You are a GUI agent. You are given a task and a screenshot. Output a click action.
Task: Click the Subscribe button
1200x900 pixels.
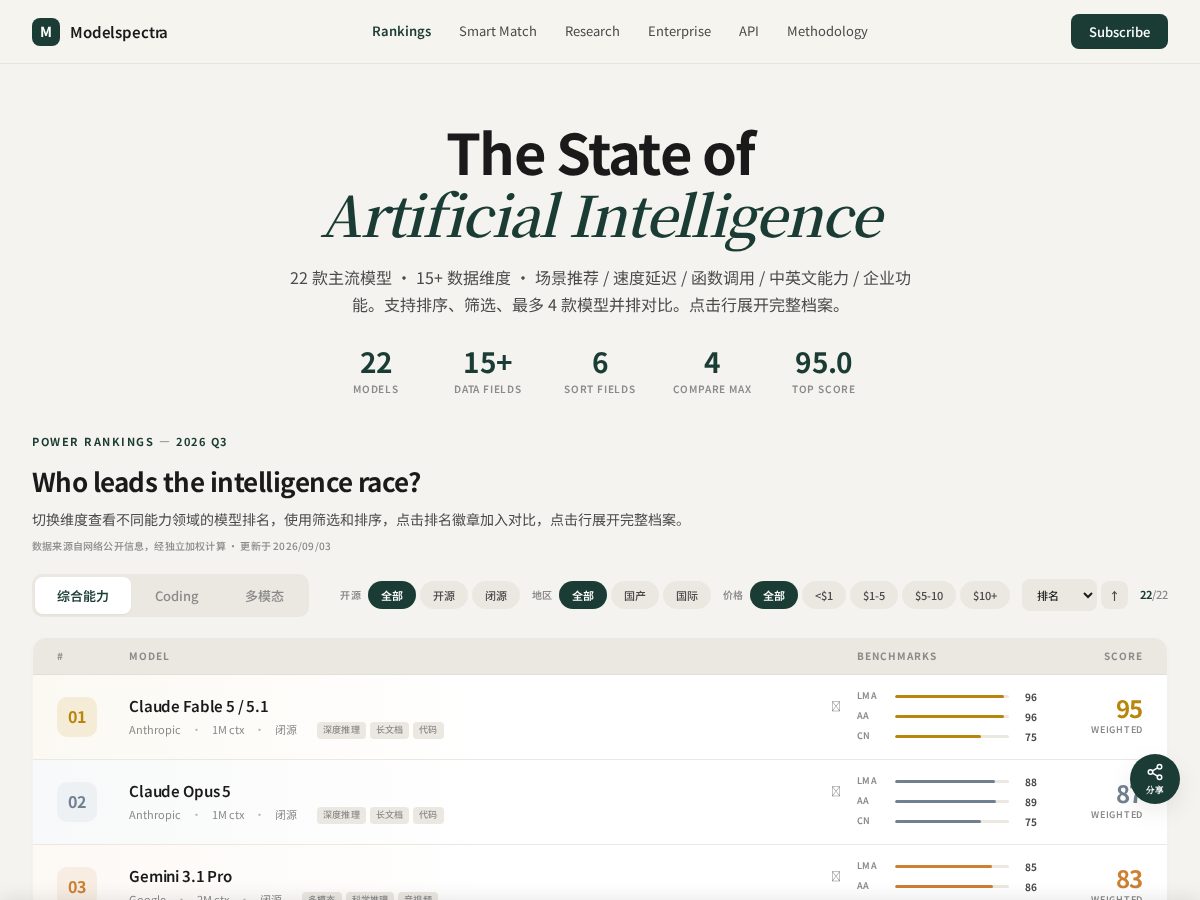(x=1119, y=31)
